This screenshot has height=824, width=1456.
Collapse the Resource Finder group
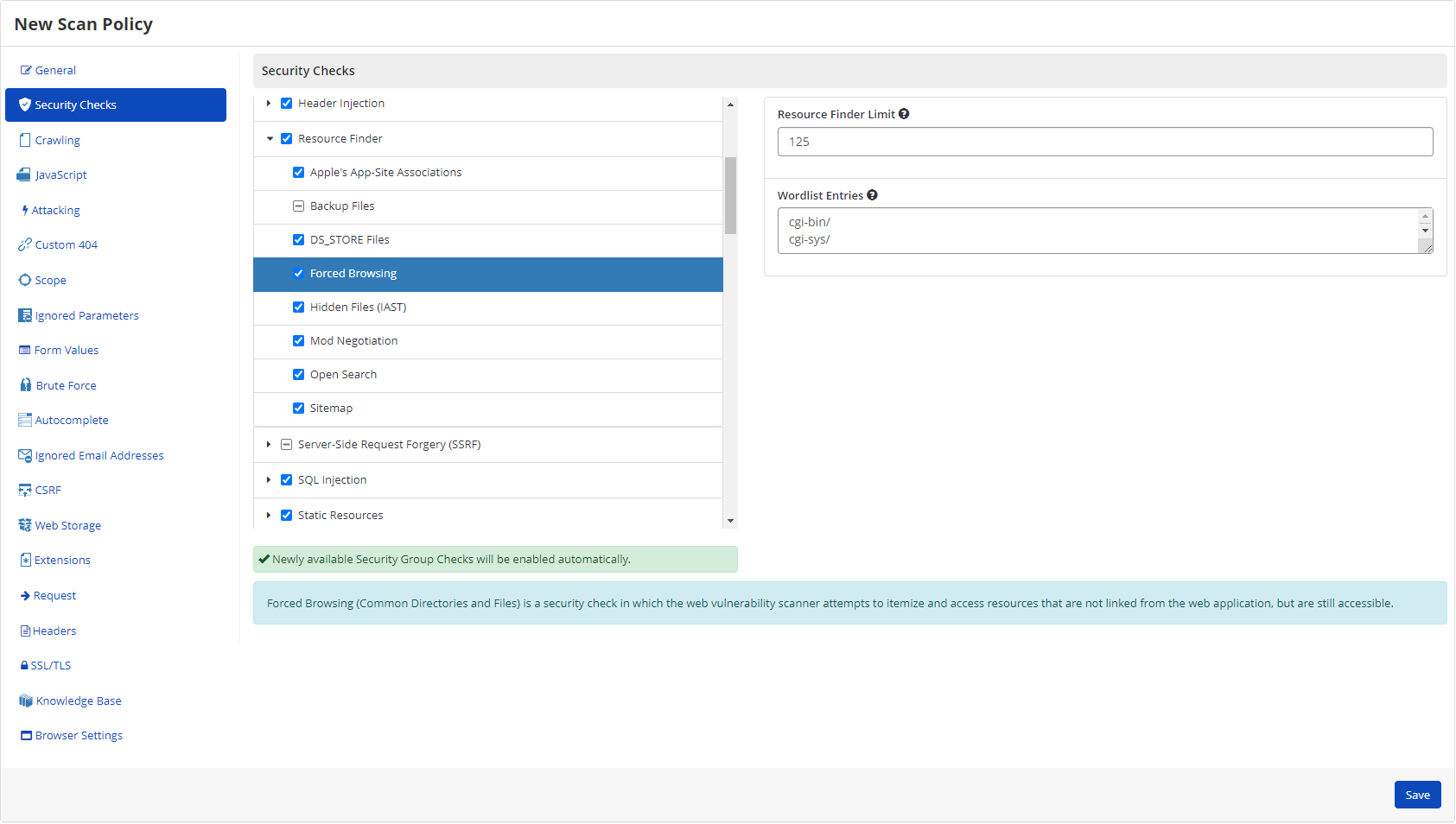click(270, 139)
